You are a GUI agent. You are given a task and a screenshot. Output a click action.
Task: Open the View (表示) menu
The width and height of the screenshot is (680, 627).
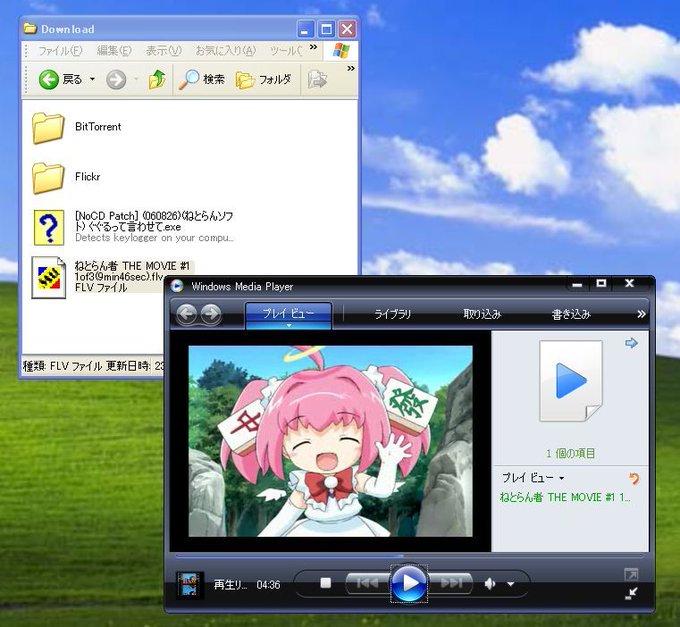point(163,51)
